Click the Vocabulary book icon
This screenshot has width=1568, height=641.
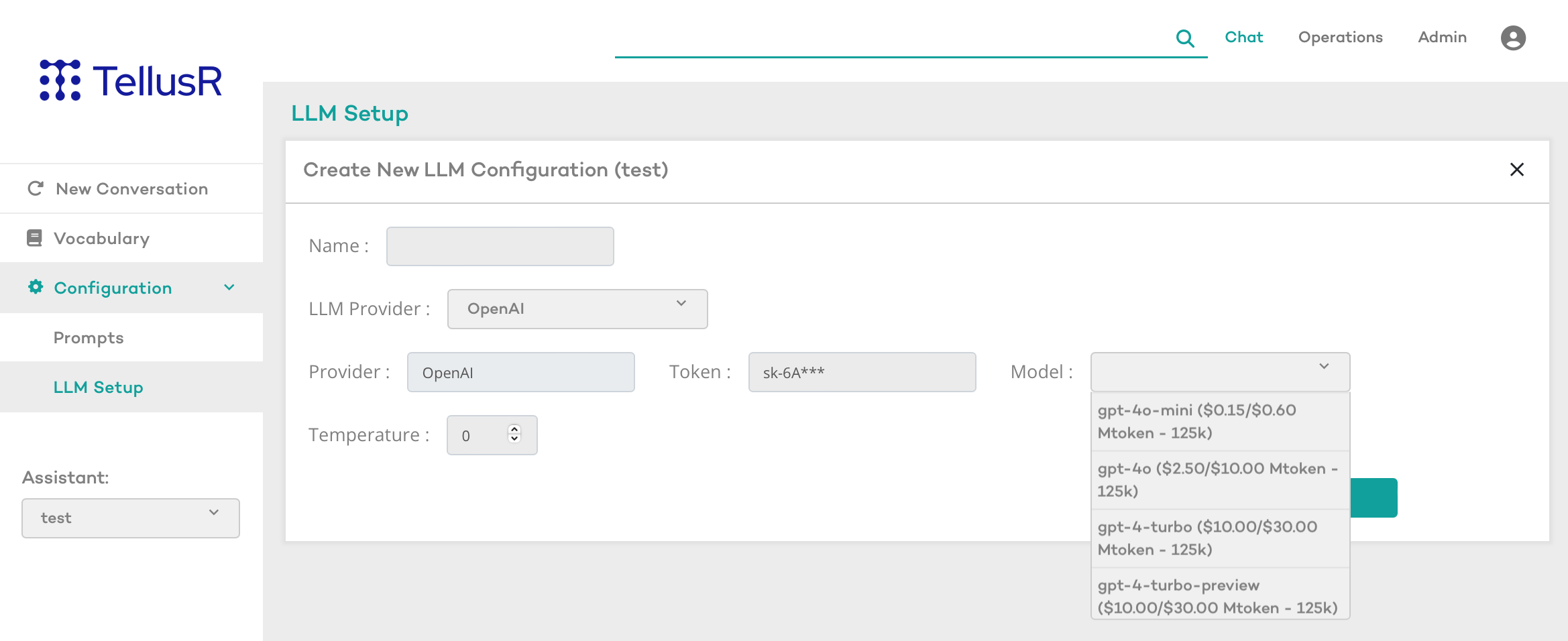coord(34,238)
